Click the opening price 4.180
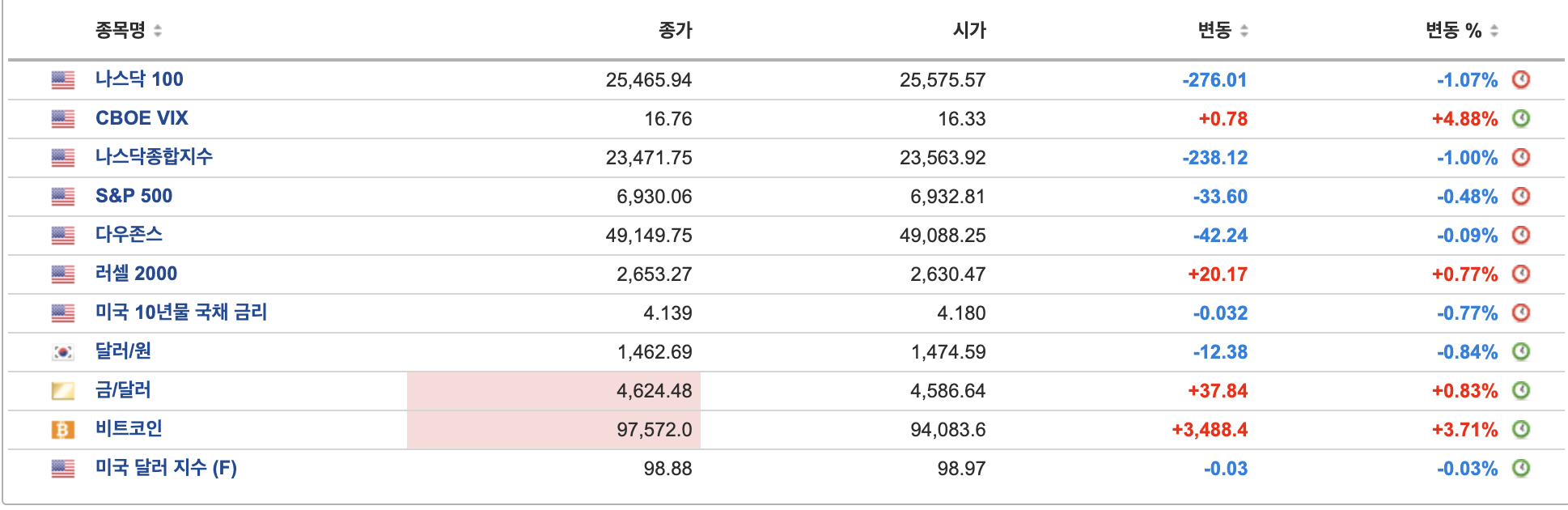1568x510 pixels. click(961, 313)
